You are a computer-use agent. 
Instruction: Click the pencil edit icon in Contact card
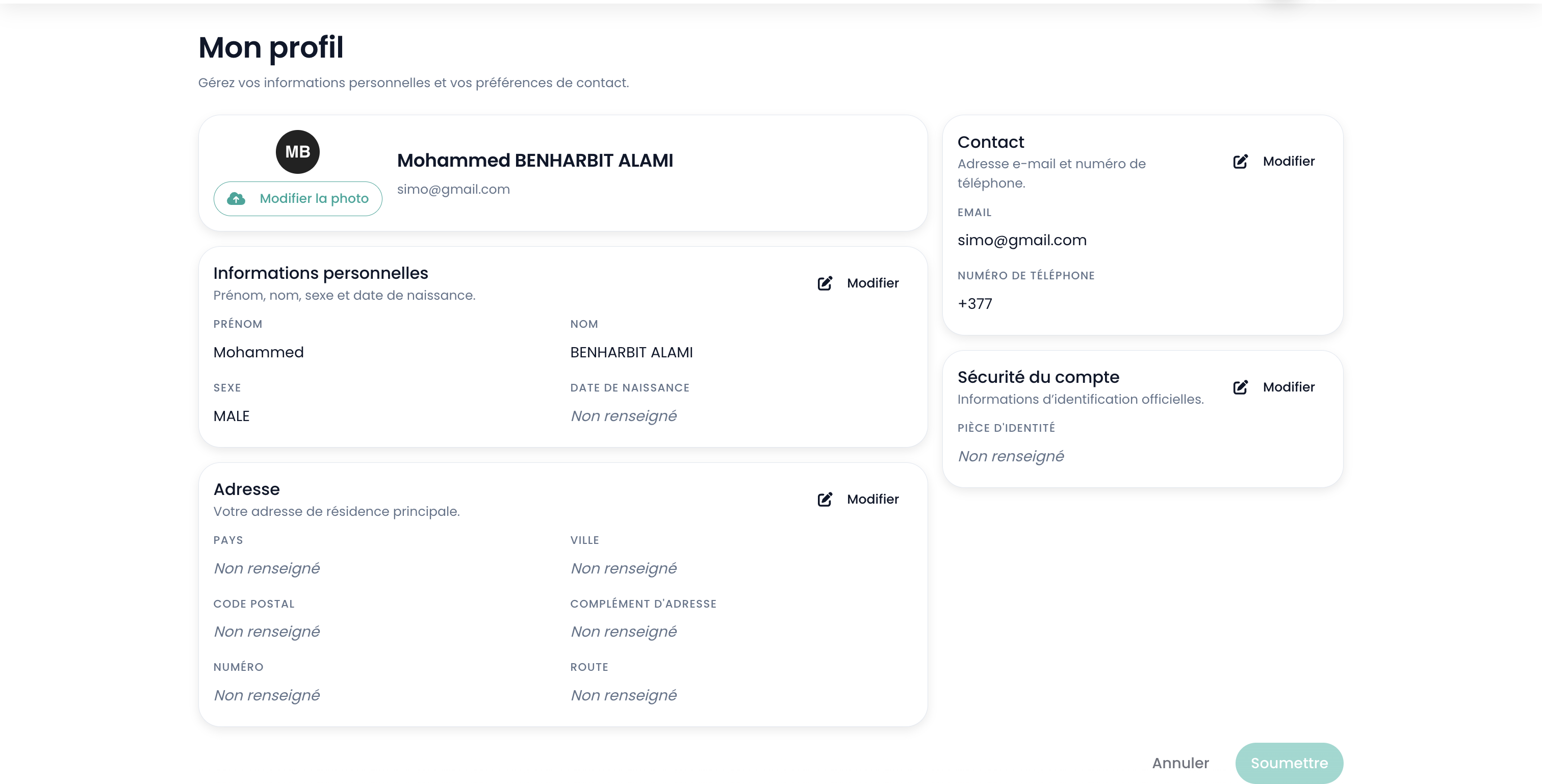(1240, 162)
